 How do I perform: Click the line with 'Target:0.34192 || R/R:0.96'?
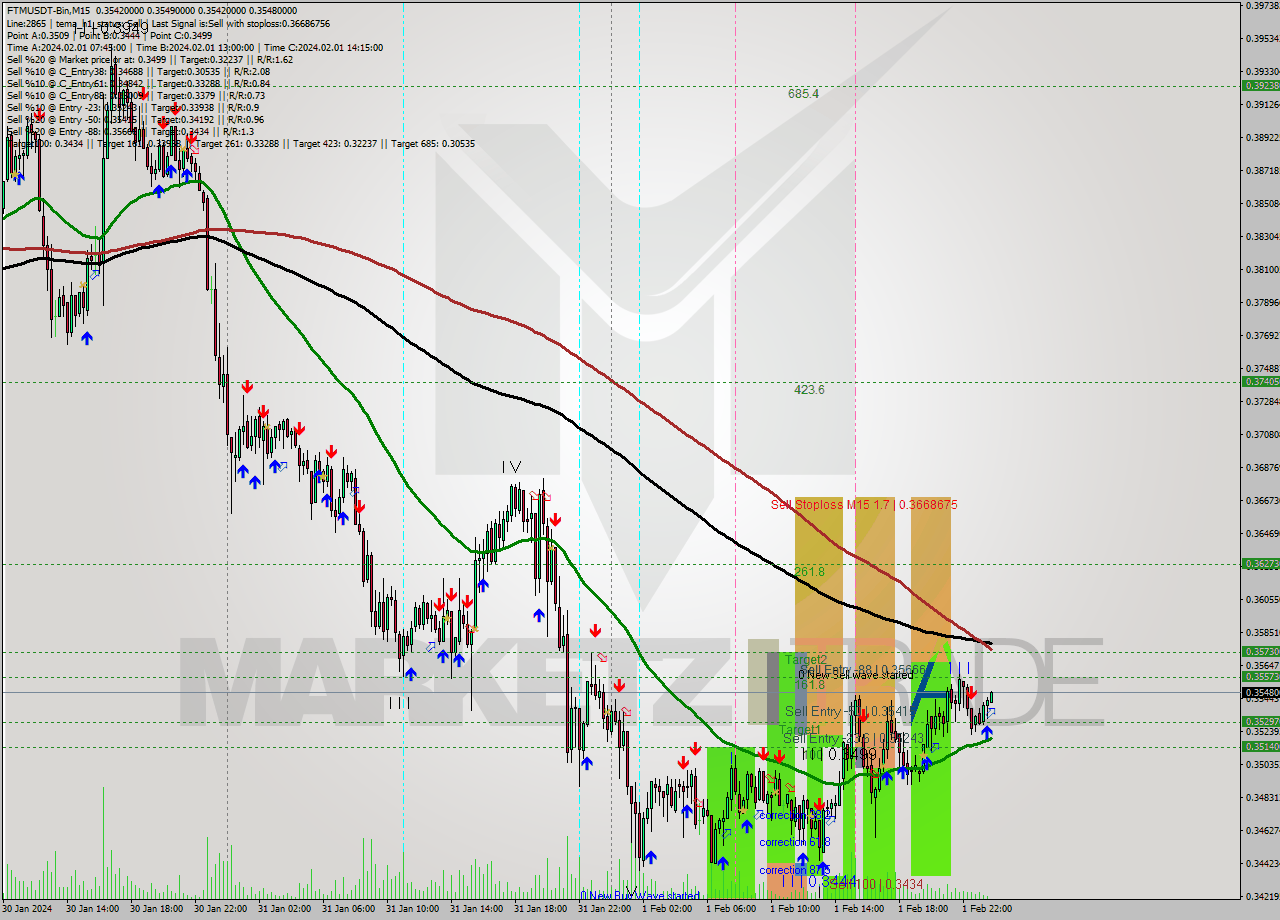tap(135, 119)
